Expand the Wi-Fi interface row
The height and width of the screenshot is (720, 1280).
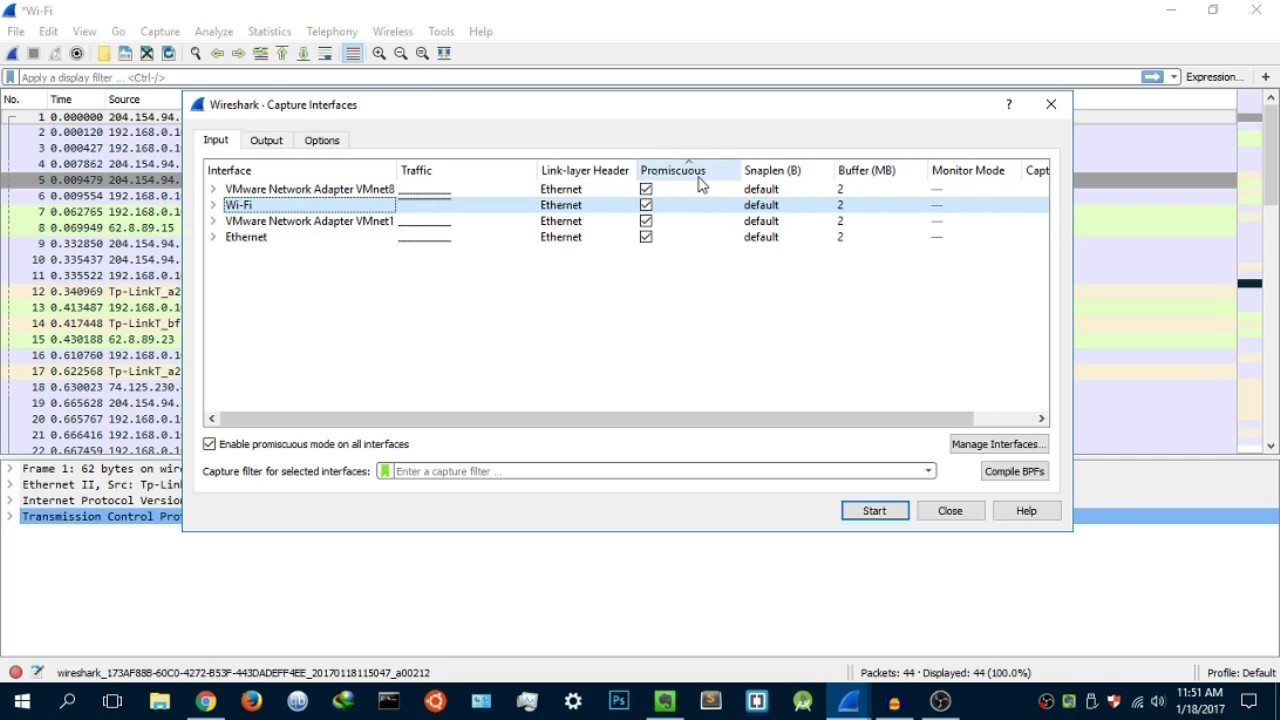click(x=213, y=205)
